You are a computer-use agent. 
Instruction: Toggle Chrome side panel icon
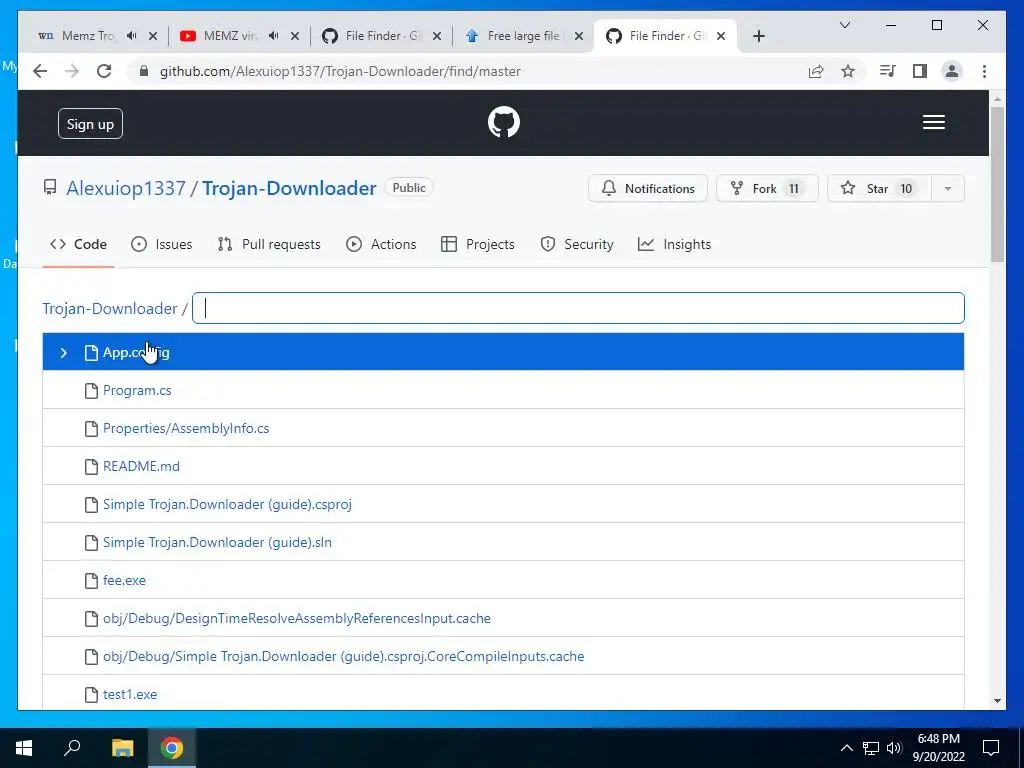(x=920, y=71)
